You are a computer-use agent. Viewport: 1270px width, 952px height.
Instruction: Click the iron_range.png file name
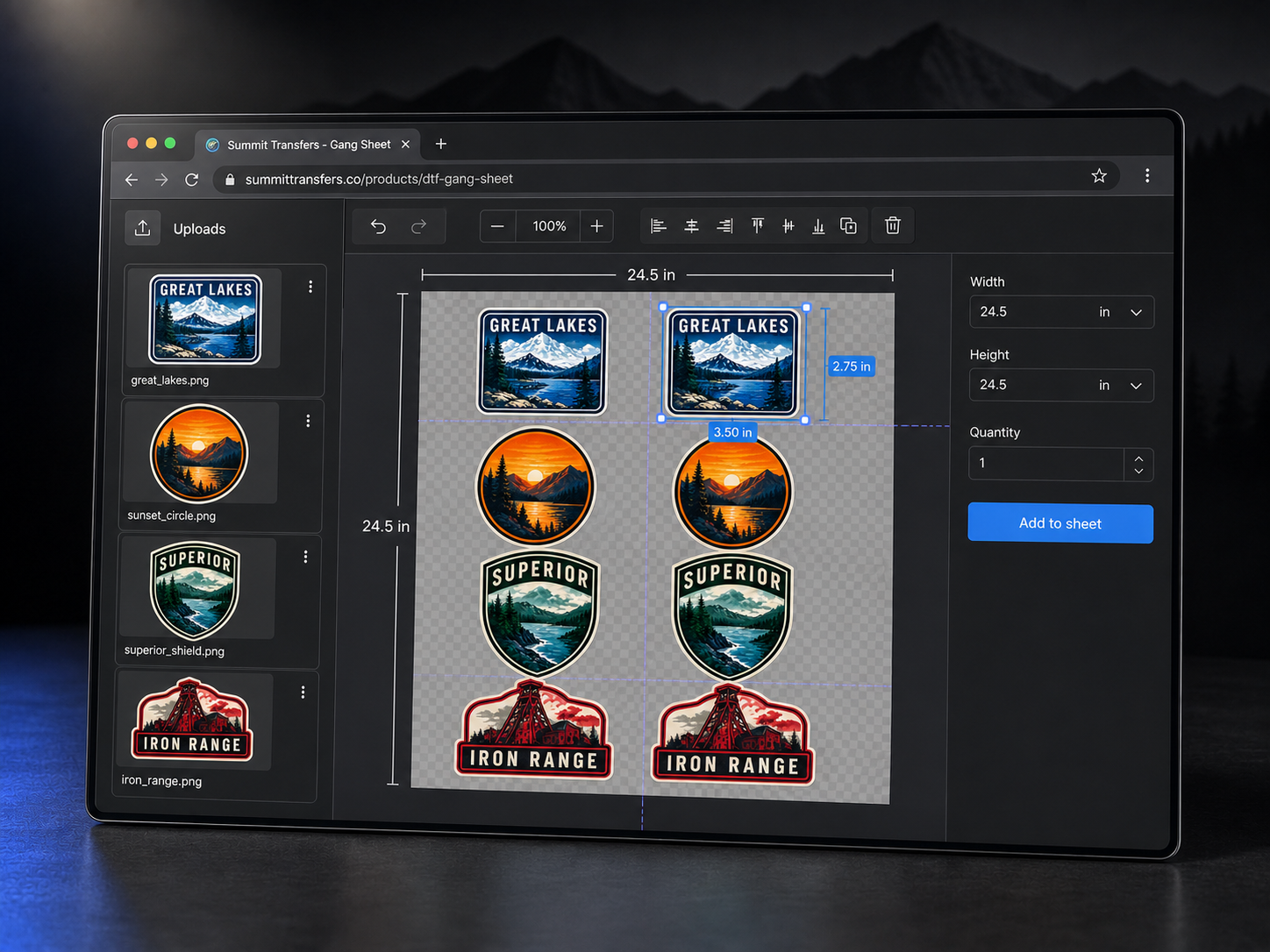click(161, 780)
